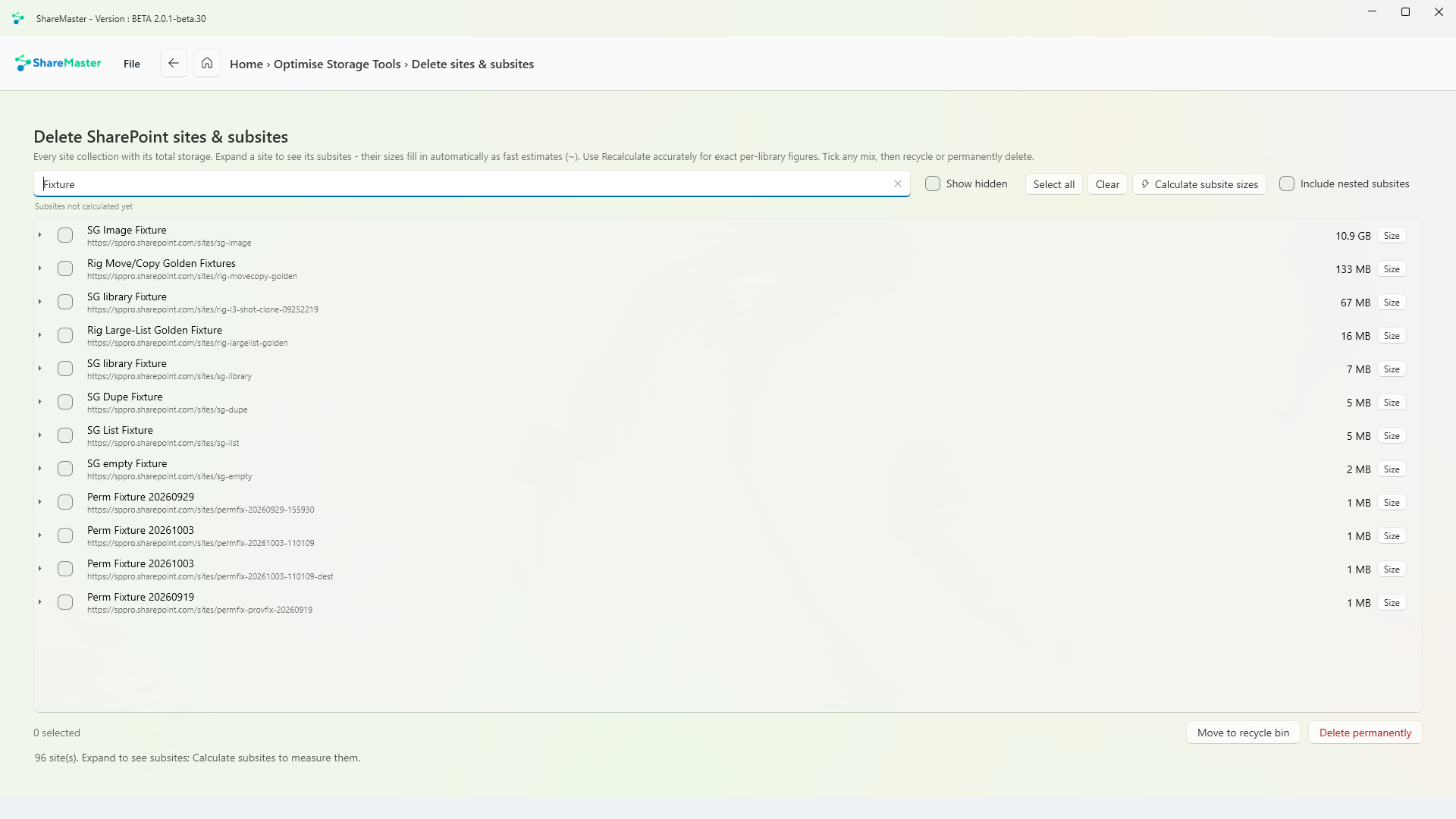Image resolution: width=1456 pixels, height=819 pixels.
Task: Select the SG Dupe Fixture checkbox
Action: pyautogui.click(x=65, y=402)
